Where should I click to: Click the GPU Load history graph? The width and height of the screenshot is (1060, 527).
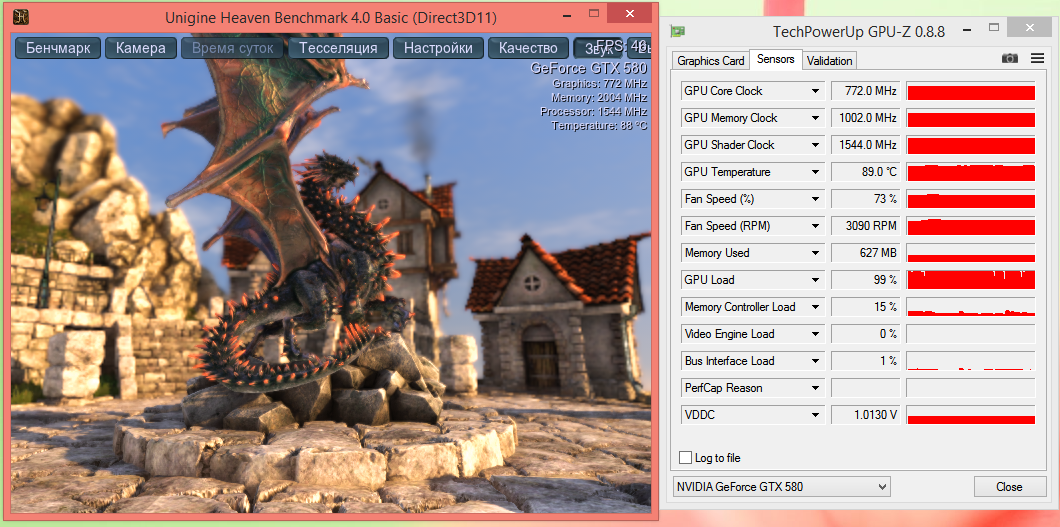(971, 280)
